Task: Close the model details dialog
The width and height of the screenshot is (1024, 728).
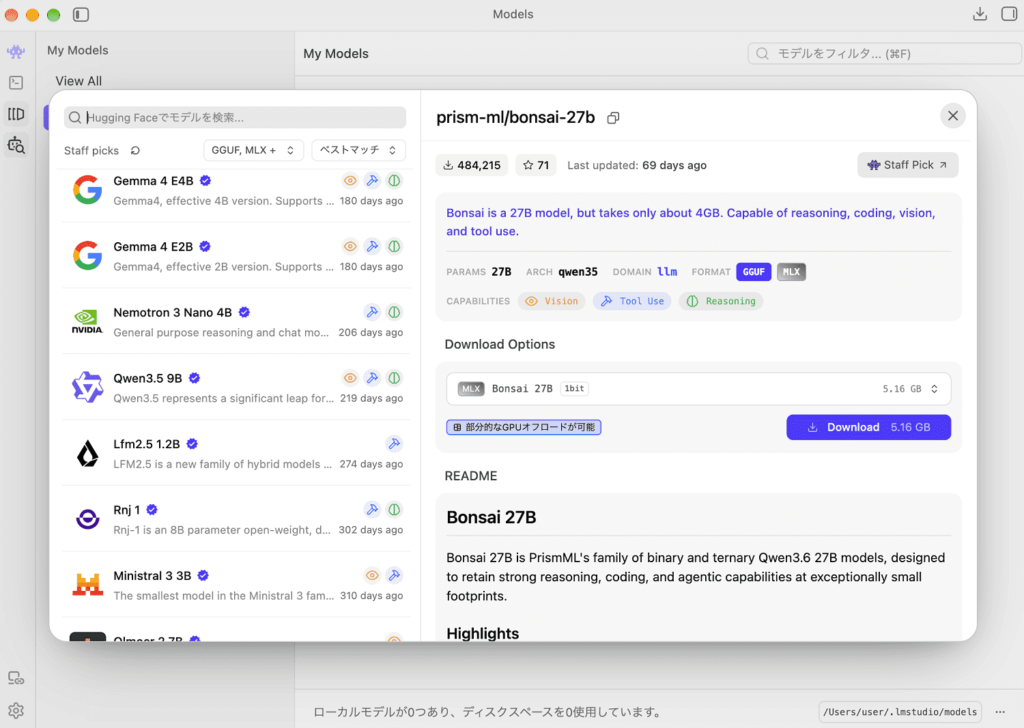Action: coord(953,116)
